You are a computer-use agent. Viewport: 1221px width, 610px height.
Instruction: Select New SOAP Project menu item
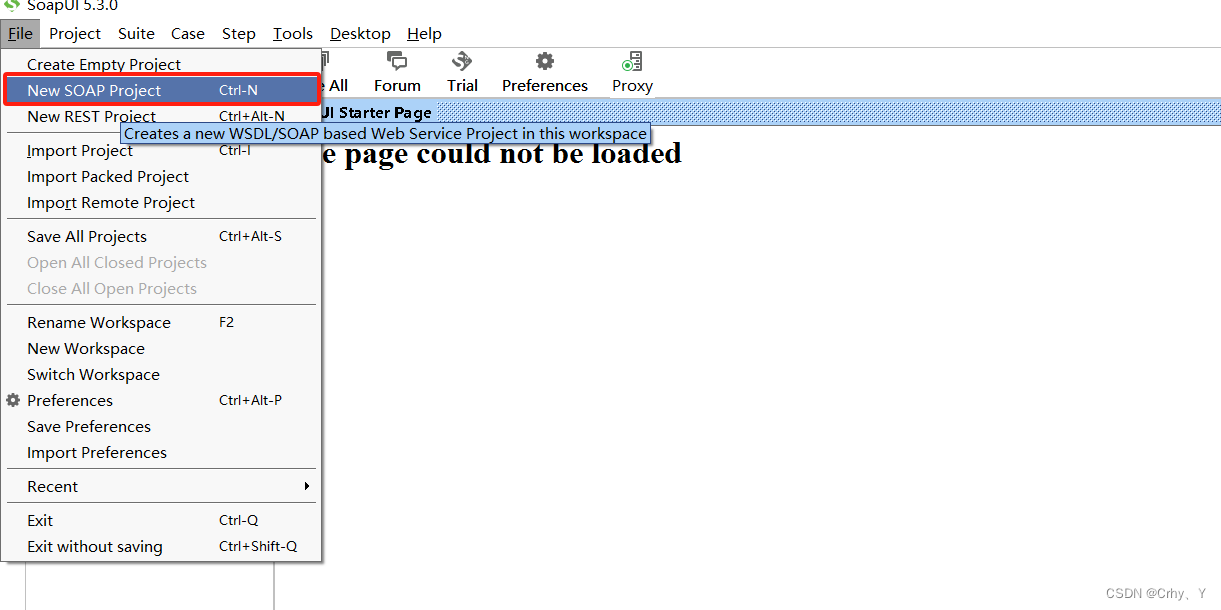coord(162,90)
